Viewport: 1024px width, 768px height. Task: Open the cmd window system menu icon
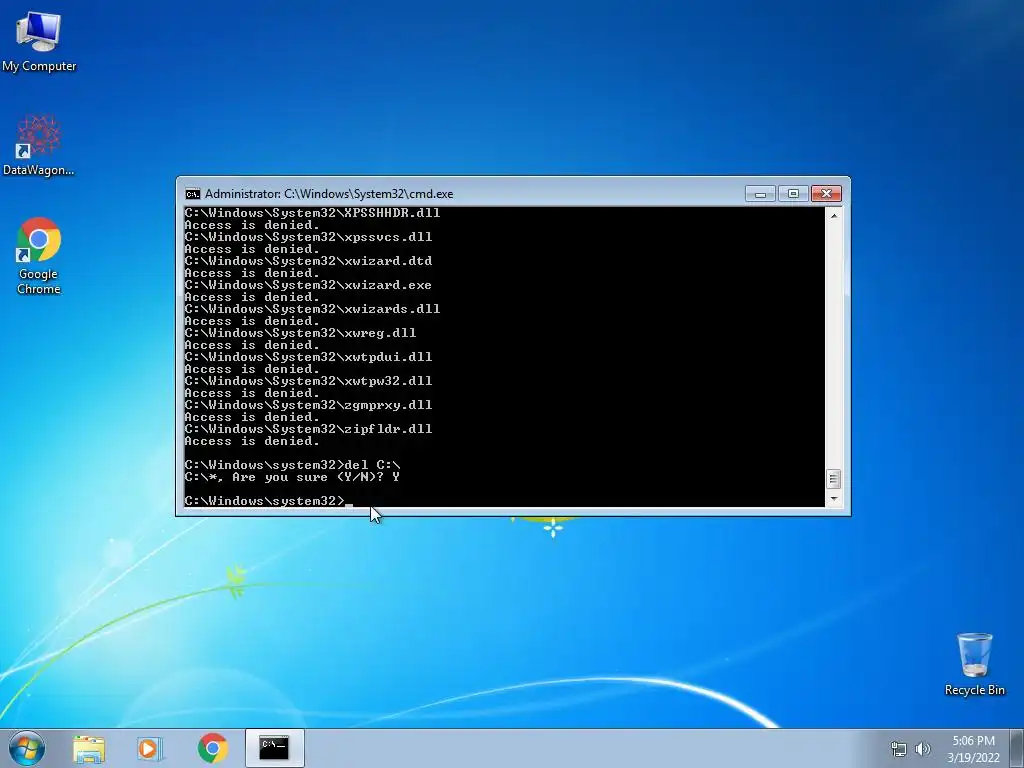tap(193, 194)
